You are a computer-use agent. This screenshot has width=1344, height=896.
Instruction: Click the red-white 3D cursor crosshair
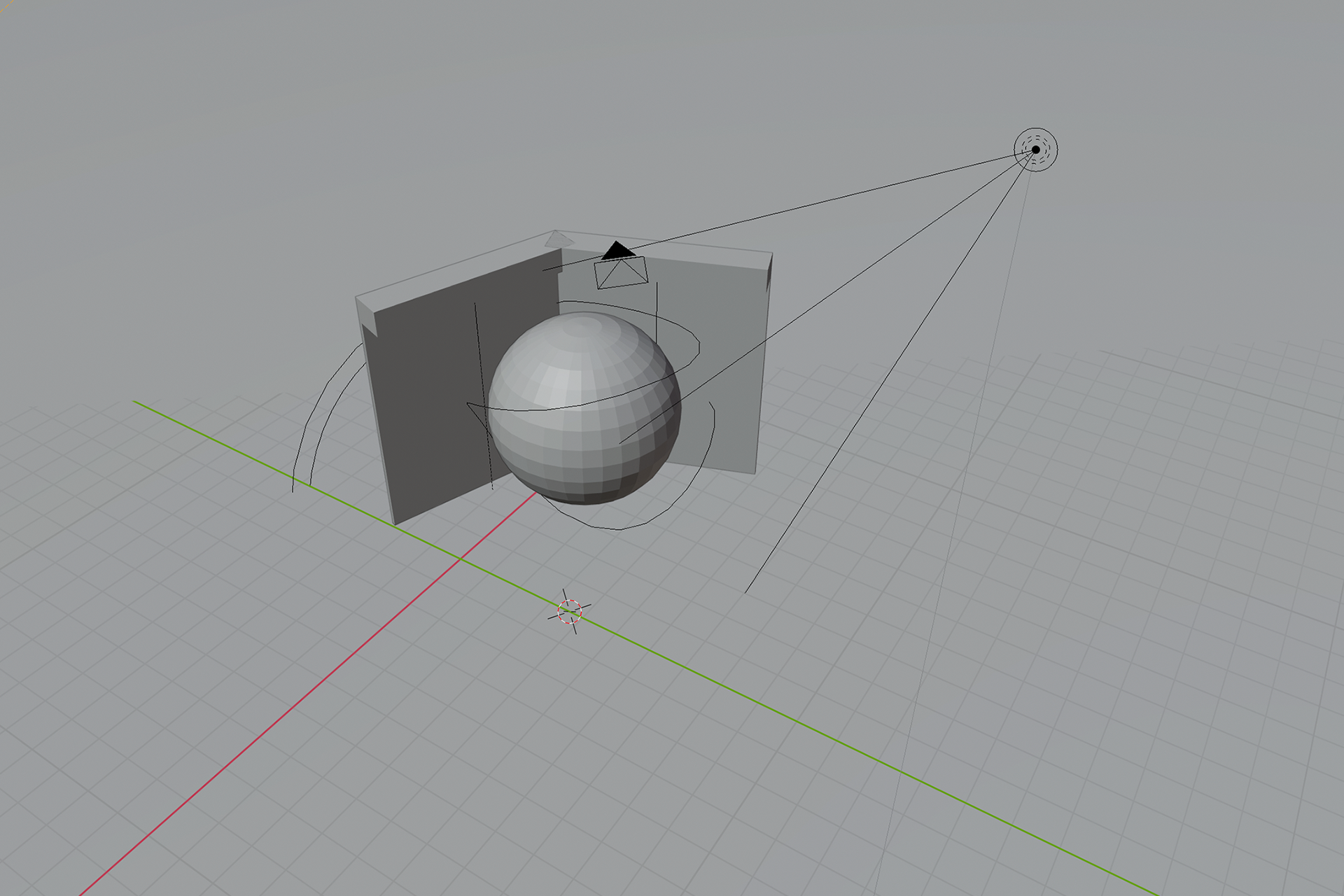click(x=570, y=611)
